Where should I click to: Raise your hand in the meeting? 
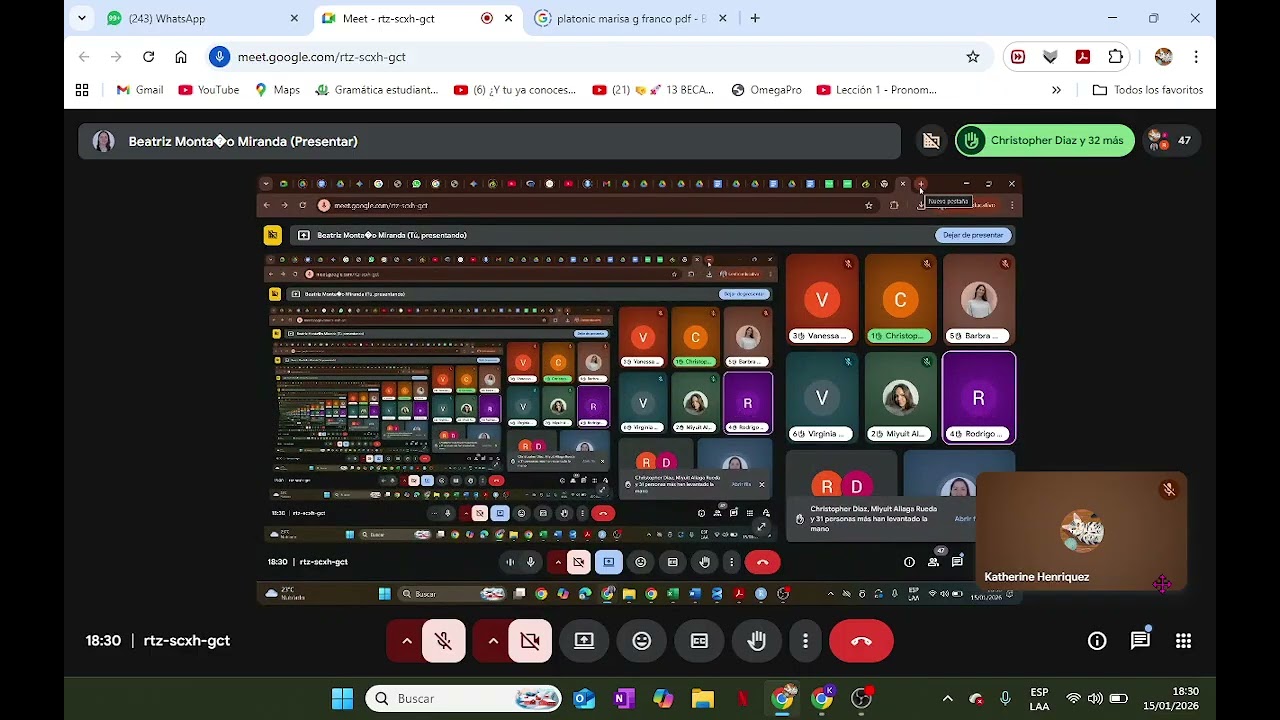[x=757, y=641]
